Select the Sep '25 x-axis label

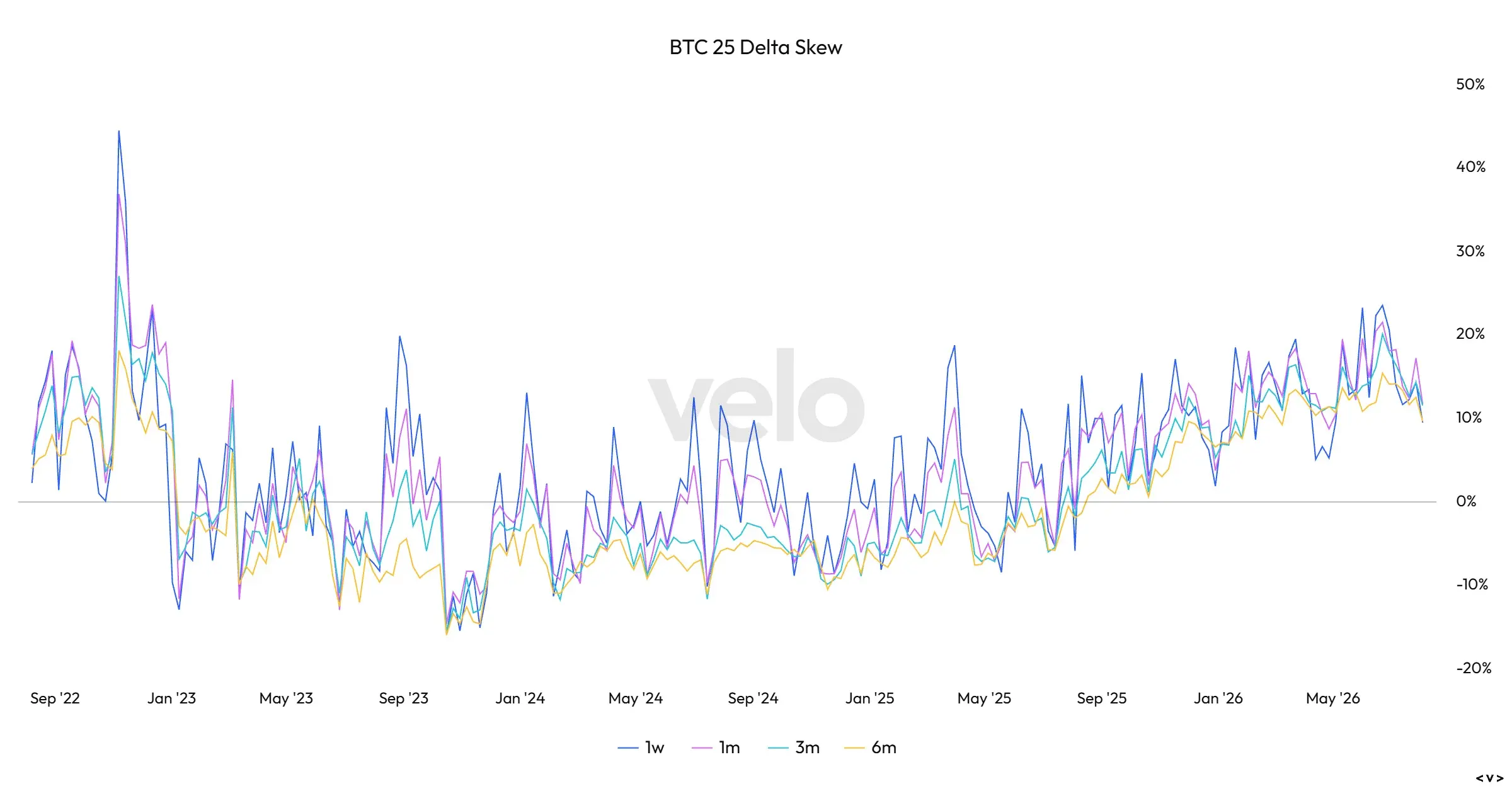[1102, 698]
